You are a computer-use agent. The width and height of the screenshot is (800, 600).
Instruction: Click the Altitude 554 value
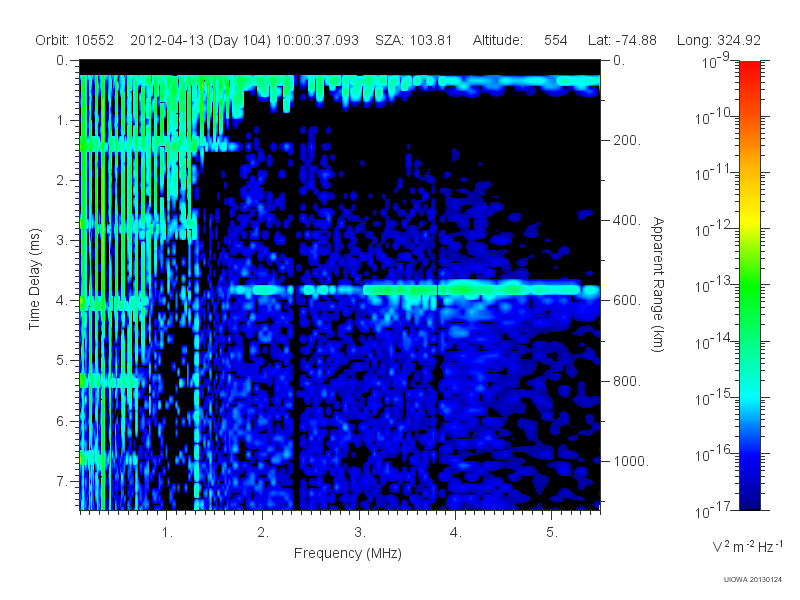(555, 40)
